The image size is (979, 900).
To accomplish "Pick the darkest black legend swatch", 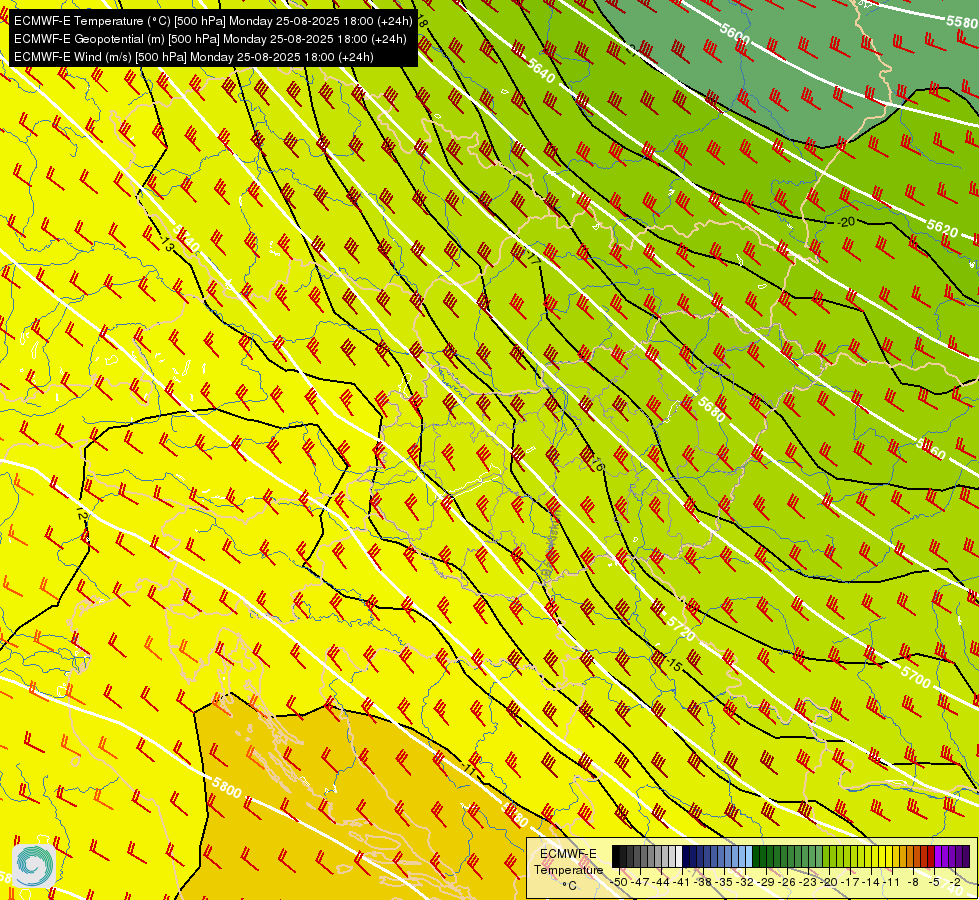I will pos(616,856).
